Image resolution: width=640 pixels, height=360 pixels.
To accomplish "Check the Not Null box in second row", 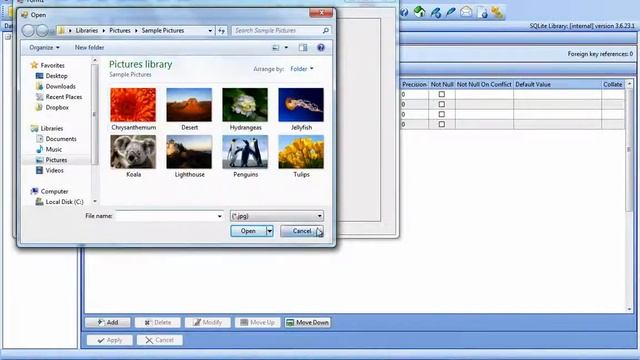I will (x=442, y=104).
